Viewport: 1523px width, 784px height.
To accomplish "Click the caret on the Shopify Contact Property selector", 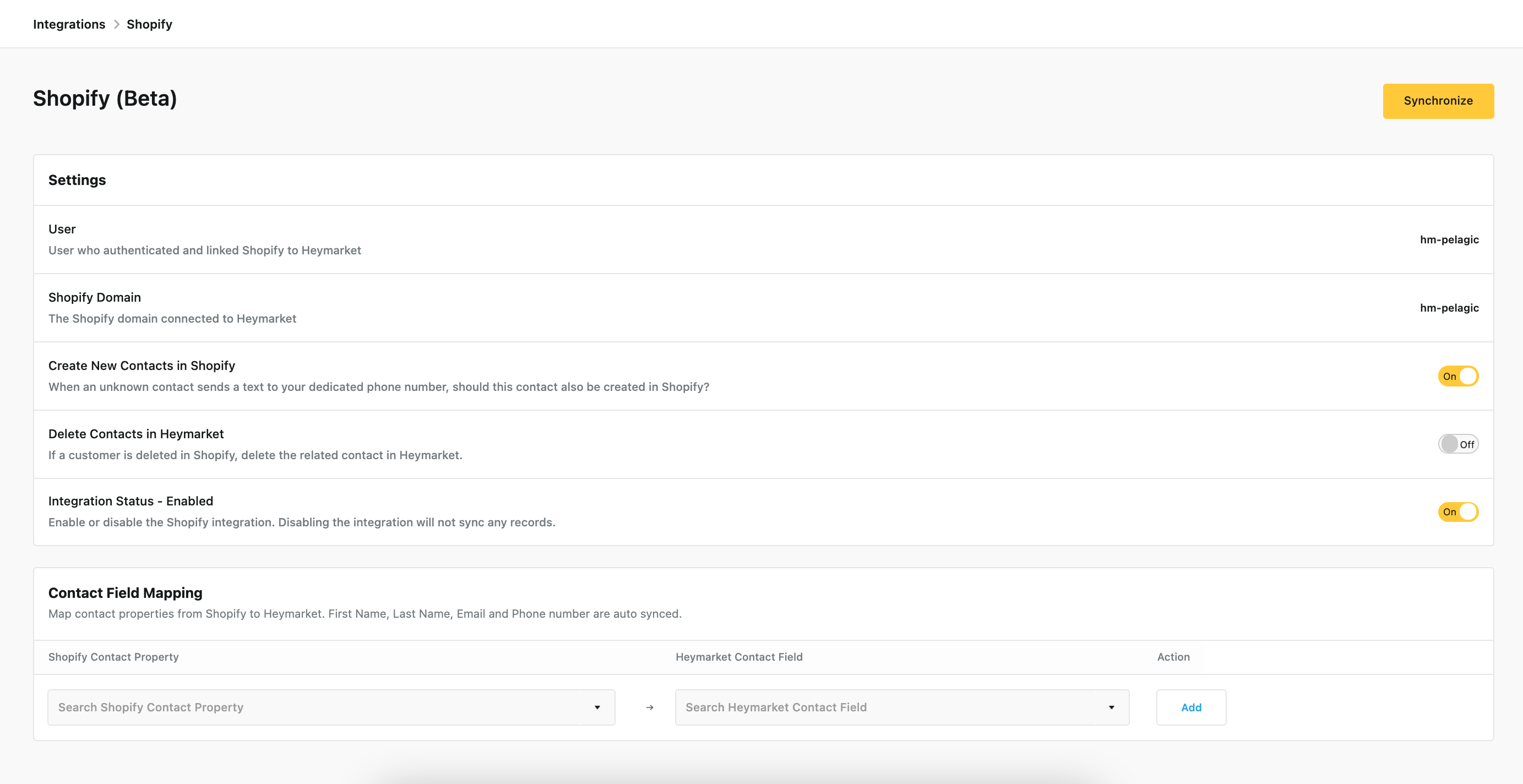I will click(x=599, y=707).
